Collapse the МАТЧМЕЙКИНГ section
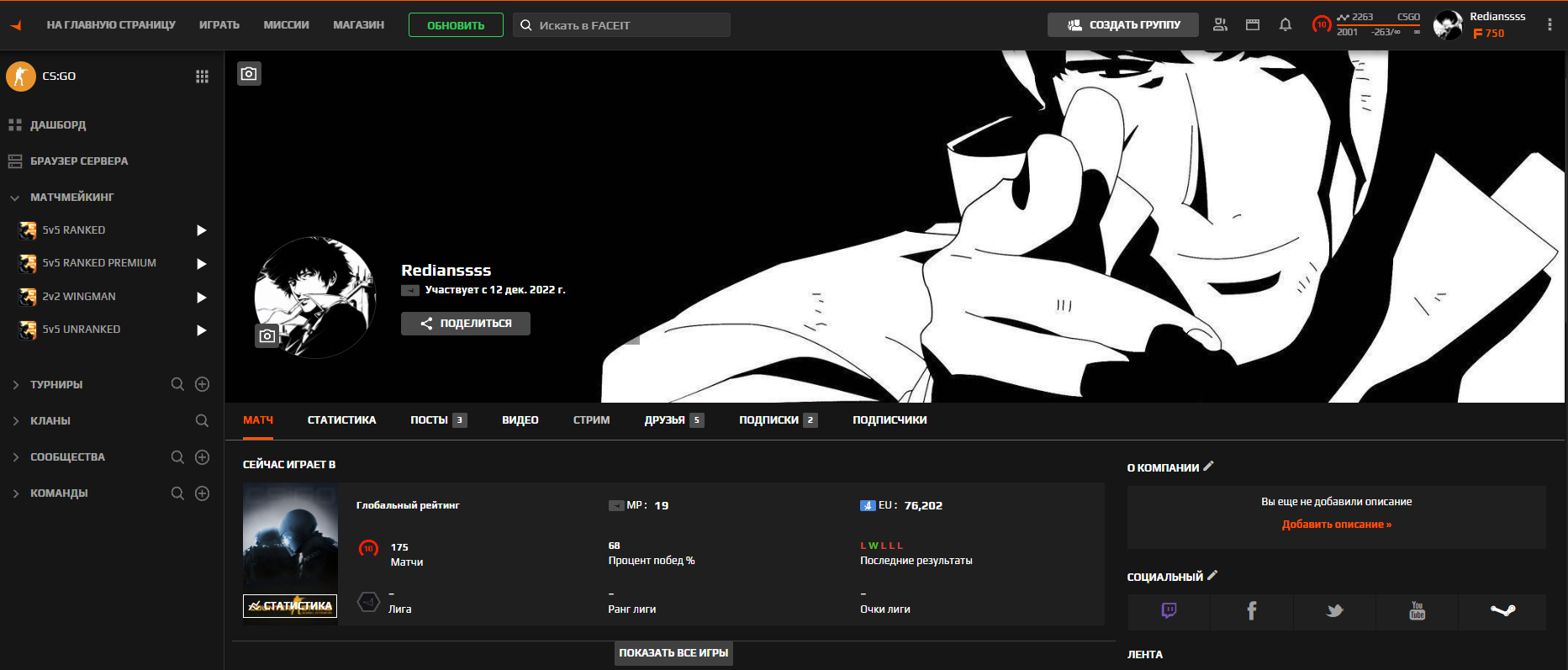 point(15,198)
